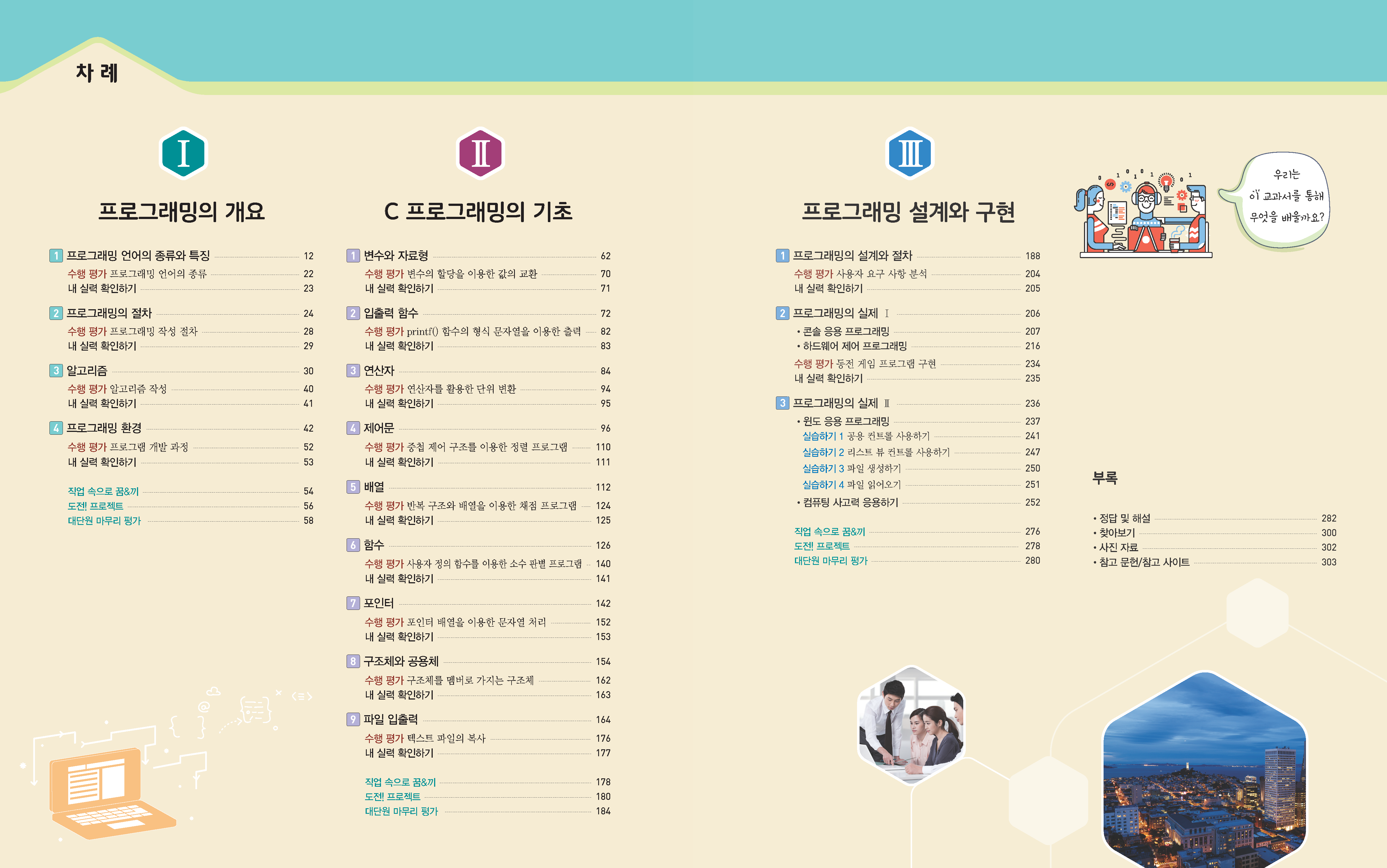Click number badge 5 beside '배열'
The width and height of the screenshot is (1387, 868).
tap(353, 487)
